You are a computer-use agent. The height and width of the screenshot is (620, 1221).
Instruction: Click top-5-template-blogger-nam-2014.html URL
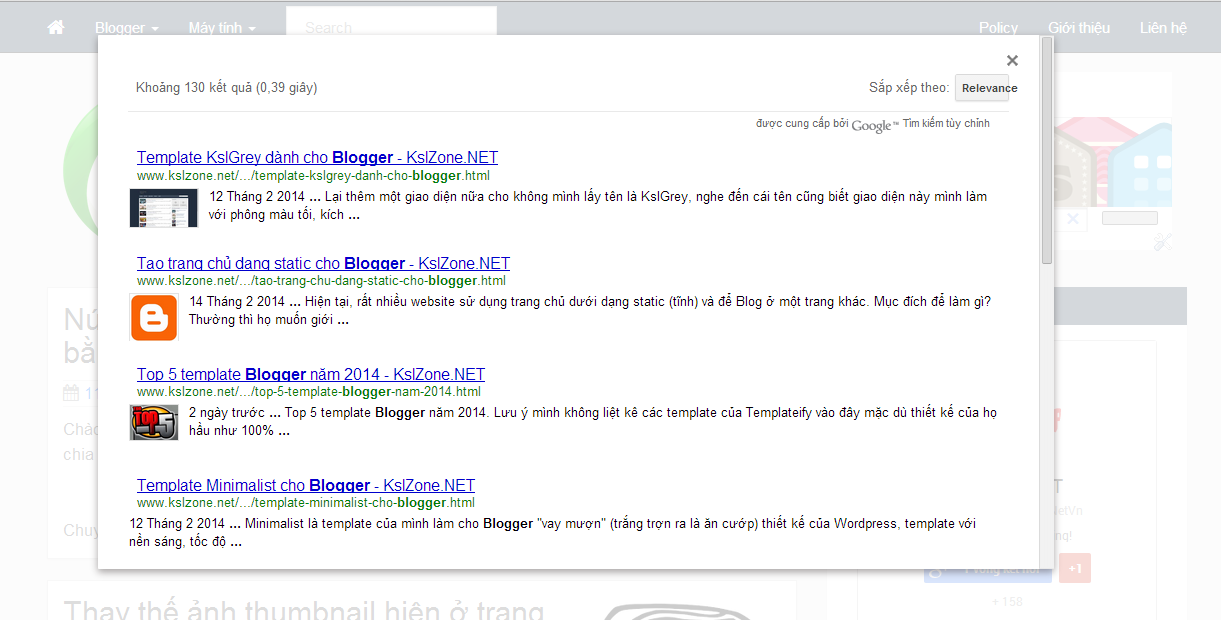[x=309, y=392]
